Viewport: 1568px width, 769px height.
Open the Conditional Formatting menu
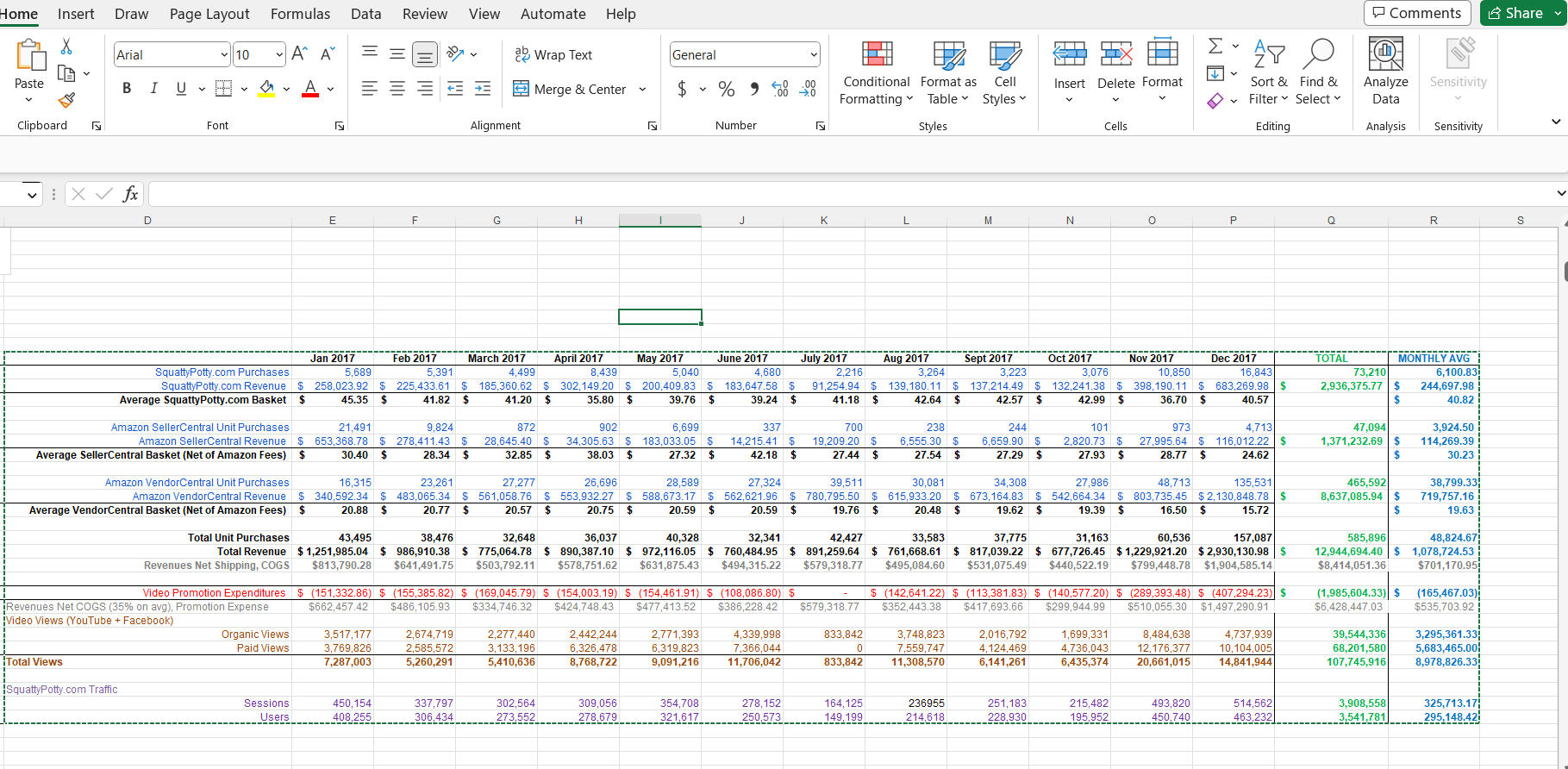tap(877, 72)
